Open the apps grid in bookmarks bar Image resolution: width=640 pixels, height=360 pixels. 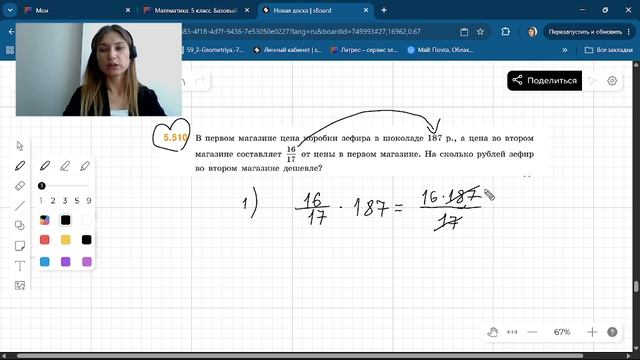pos(10,50)
